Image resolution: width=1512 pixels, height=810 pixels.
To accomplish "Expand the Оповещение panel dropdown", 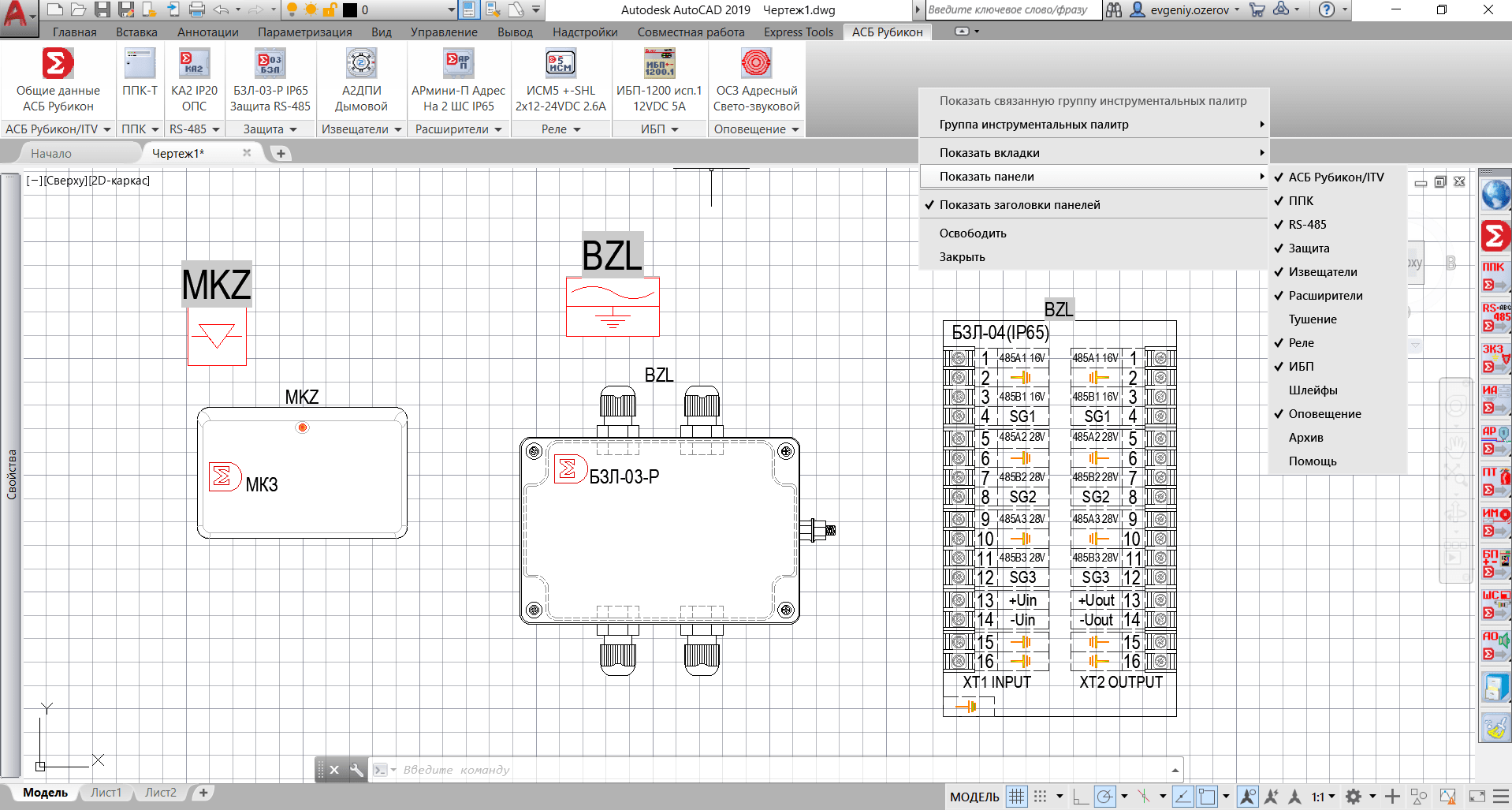I will coord(756,129).
